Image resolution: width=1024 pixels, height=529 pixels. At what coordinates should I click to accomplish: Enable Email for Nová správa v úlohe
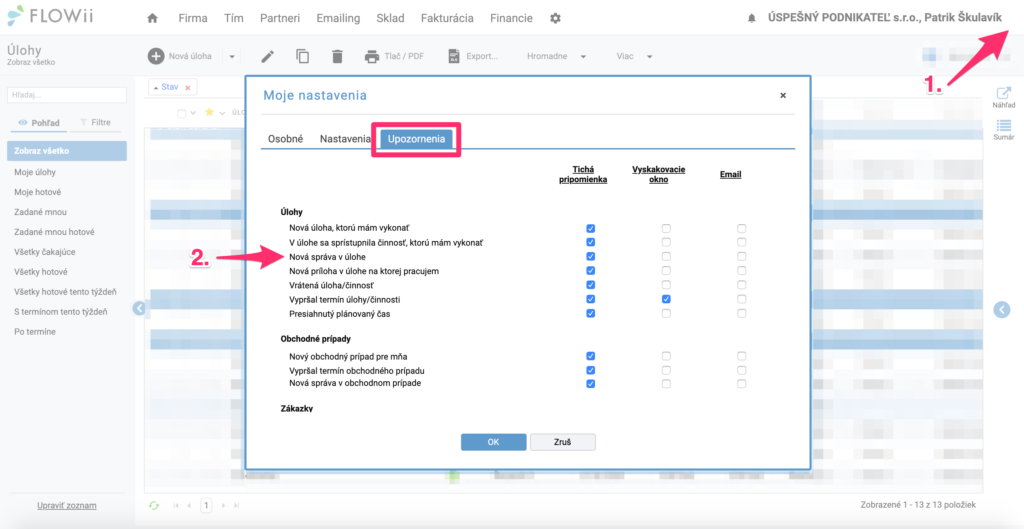coord(741,257)
